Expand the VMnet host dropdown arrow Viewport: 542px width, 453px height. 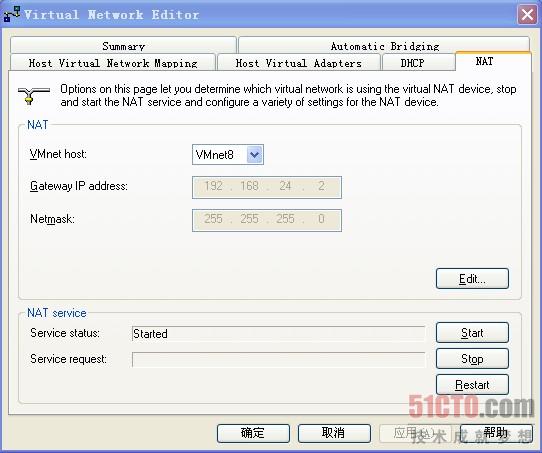tap(255, 154)
